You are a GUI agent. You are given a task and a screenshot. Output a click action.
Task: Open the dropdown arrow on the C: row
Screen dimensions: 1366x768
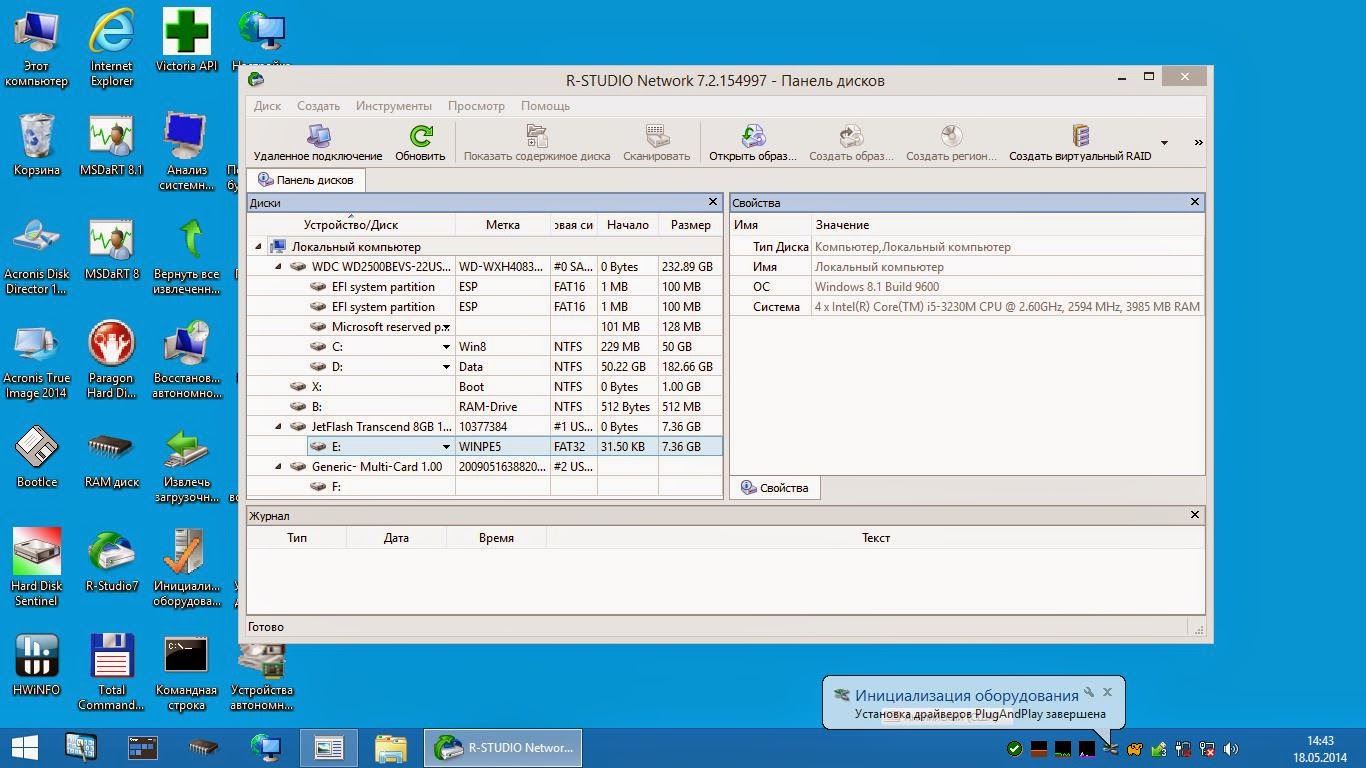coord(446,347)
